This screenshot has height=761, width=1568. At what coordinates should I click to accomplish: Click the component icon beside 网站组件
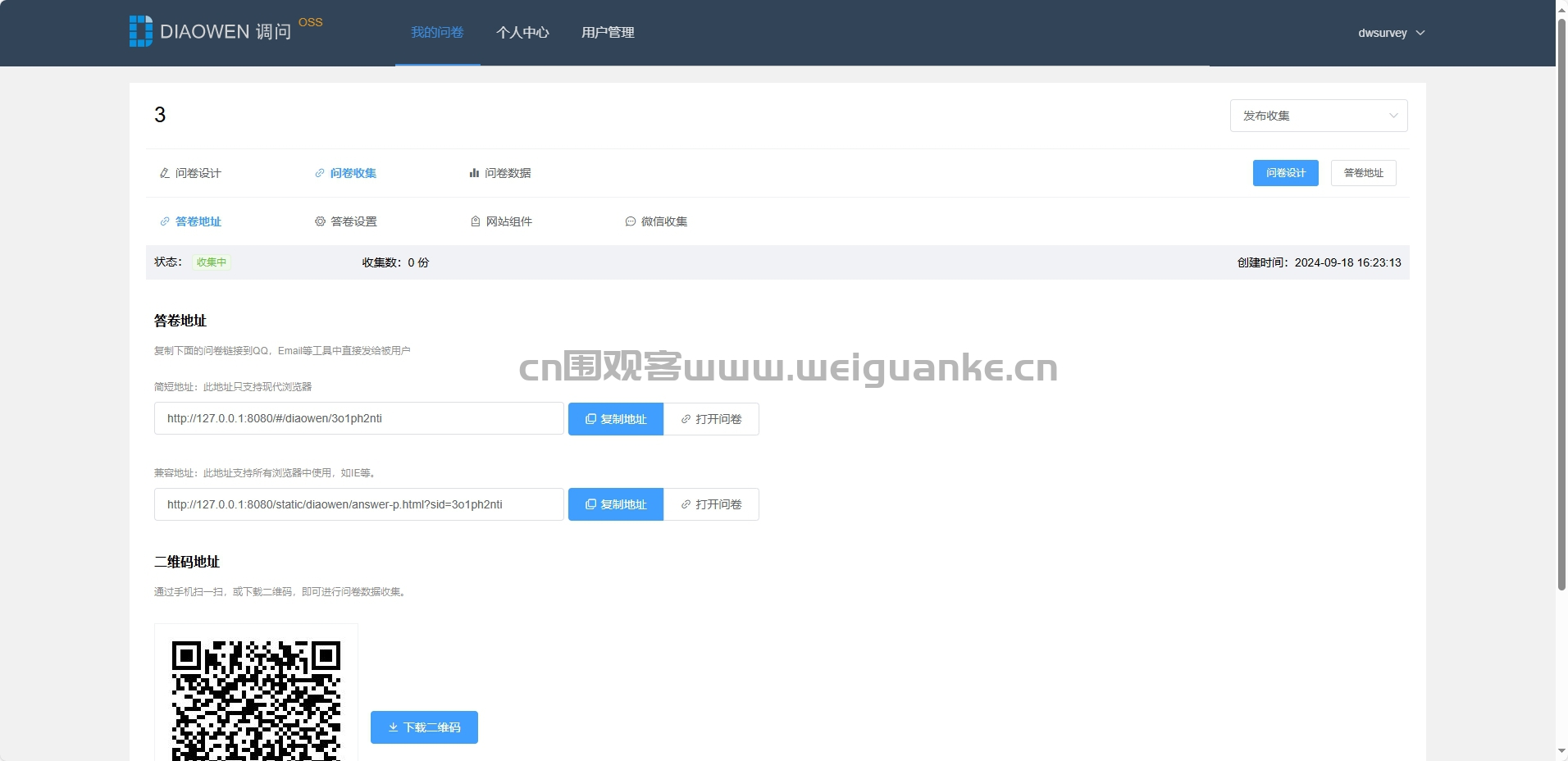click(476, 221)
